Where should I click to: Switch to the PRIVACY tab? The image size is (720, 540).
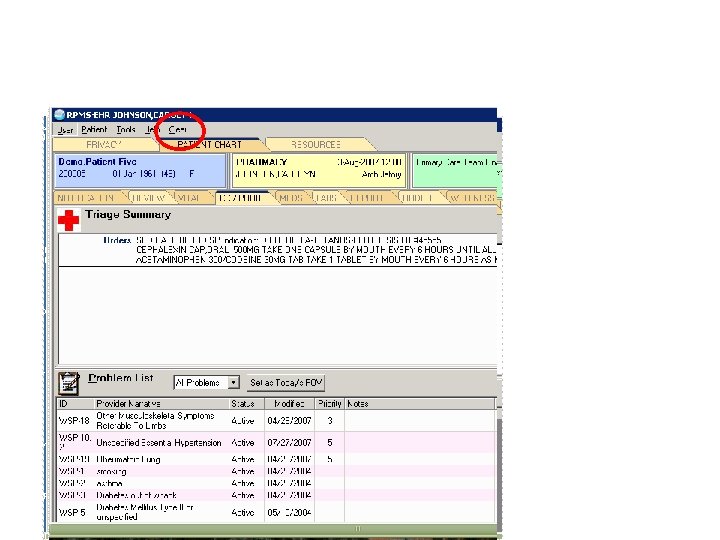[x=104, y=145]
